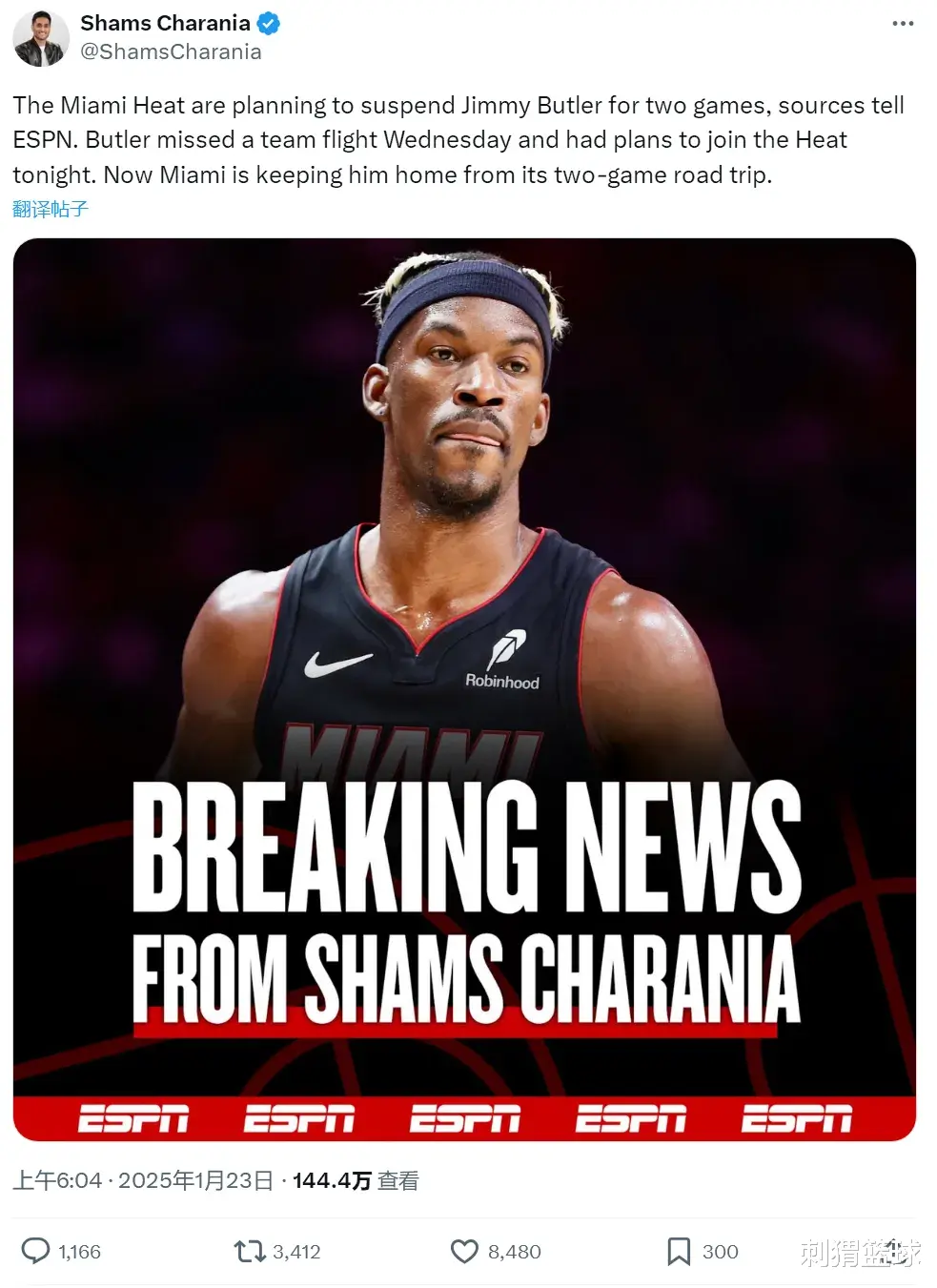Screen dimensions: 937x1288
Task: Click the reply speech bubble icon
Action: click(x=35, y=1250)
